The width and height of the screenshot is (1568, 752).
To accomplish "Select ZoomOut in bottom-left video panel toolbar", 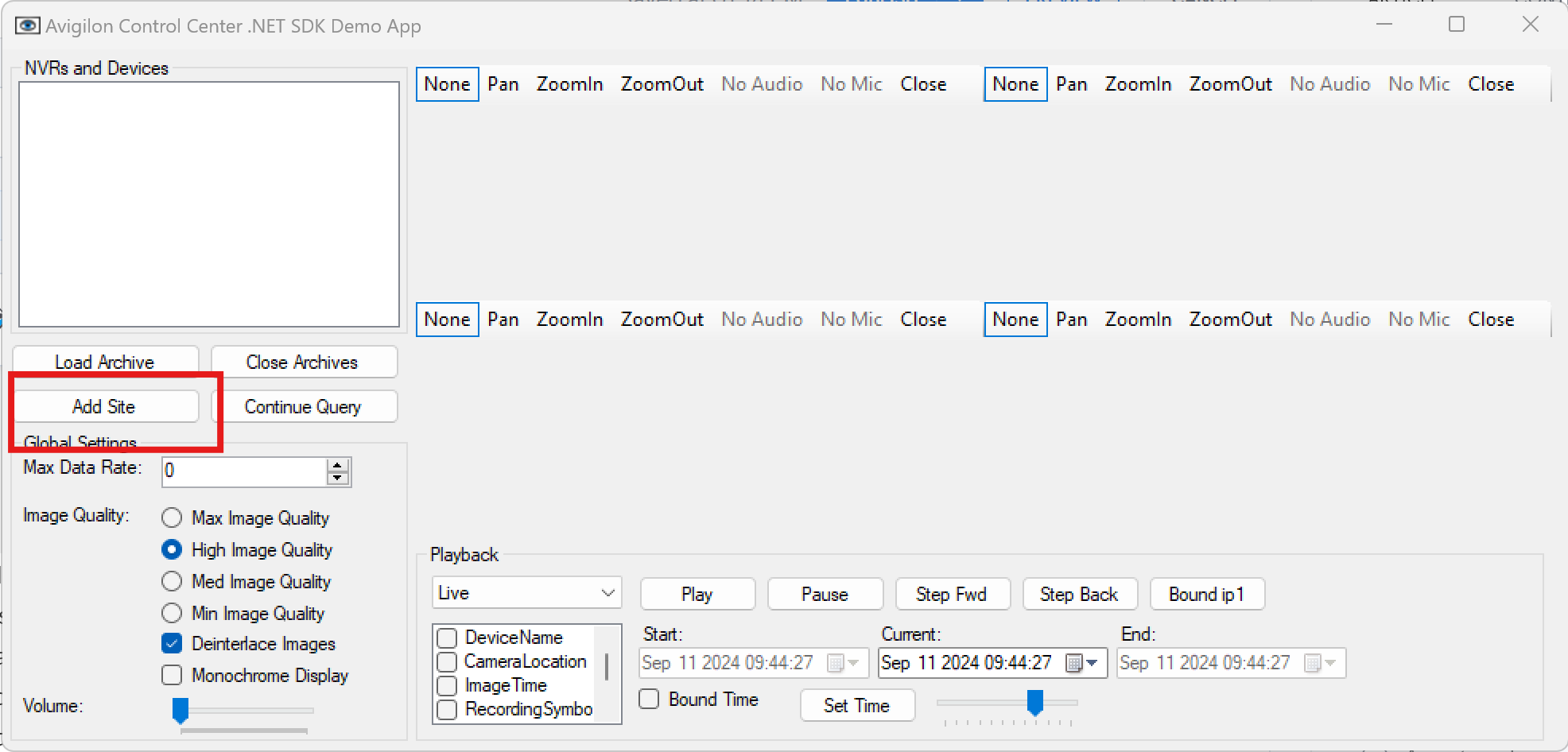I will 662,320.
